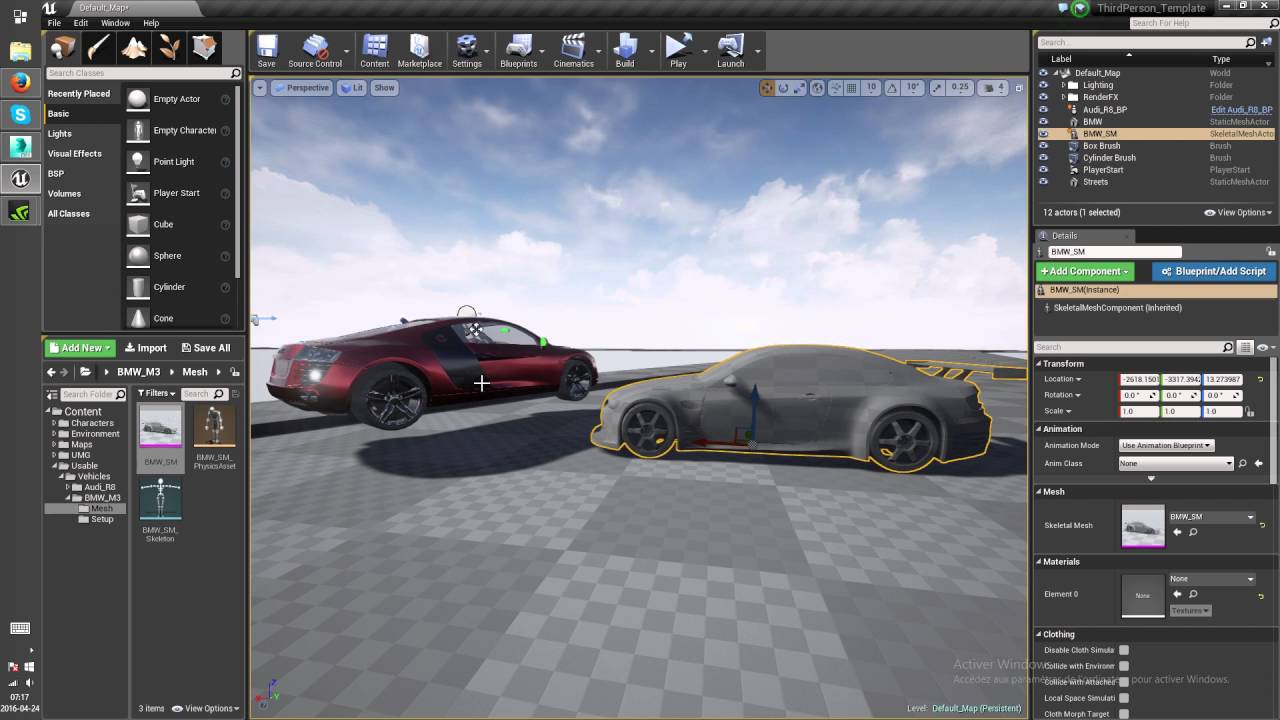Open the Blueprints toolbar icon

[x=518, y=51]
